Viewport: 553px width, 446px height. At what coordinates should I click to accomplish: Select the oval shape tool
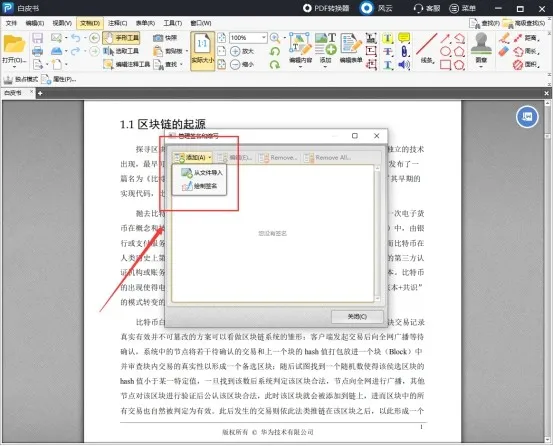coord(445,51)
